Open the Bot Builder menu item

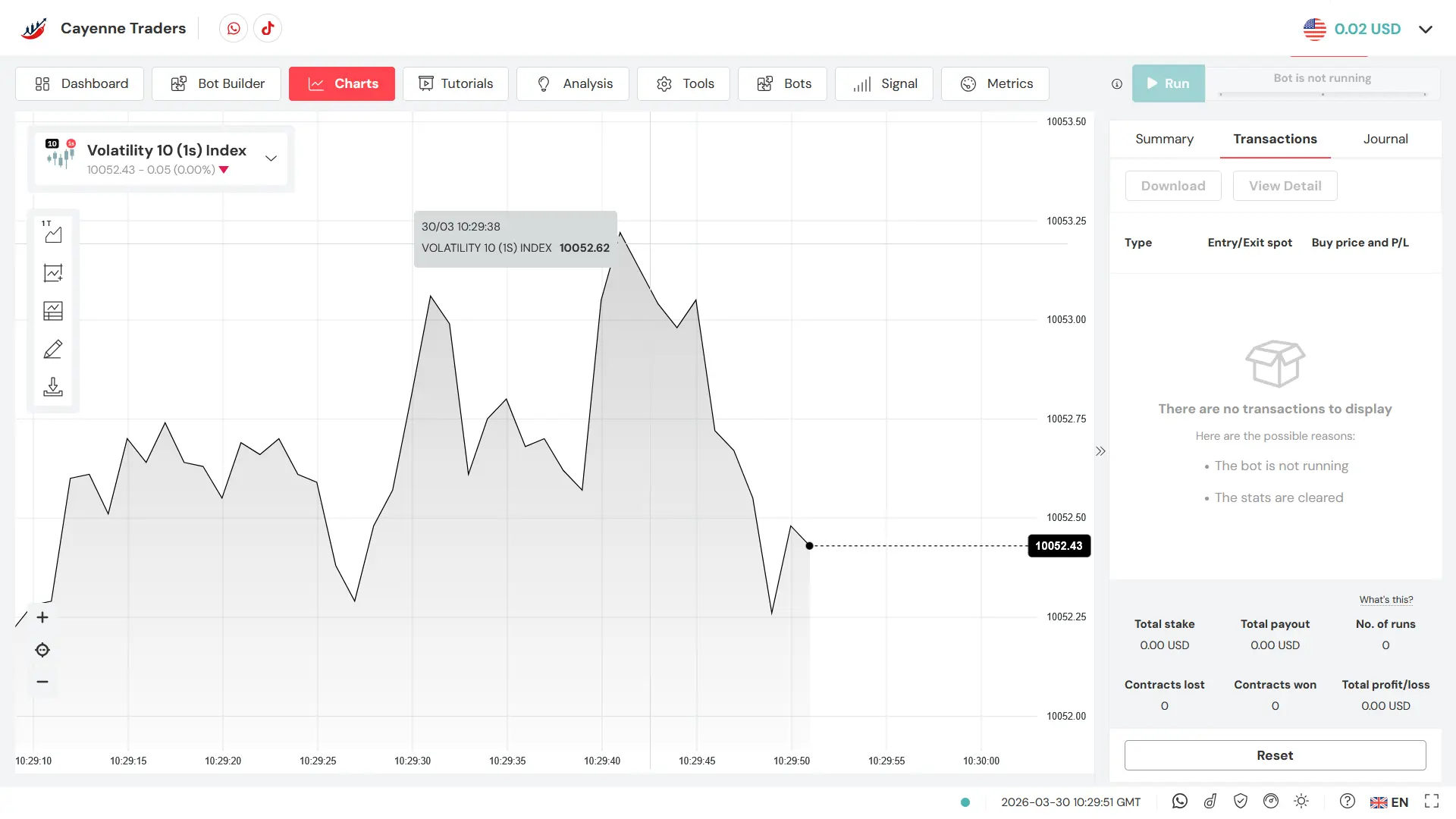click(217, 83)
